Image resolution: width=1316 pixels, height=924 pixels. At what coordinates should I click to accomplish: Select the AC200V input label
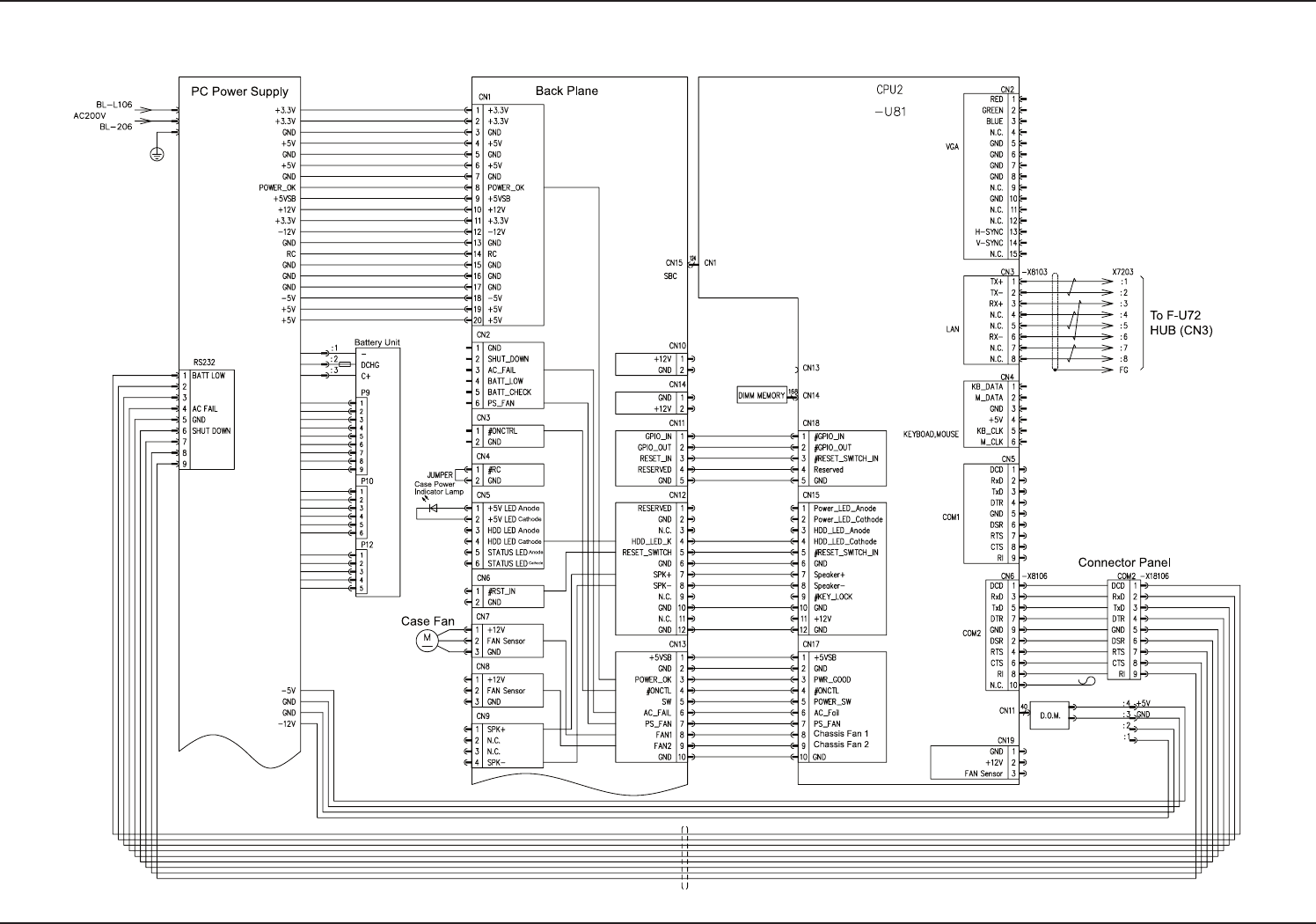point(89,115)
